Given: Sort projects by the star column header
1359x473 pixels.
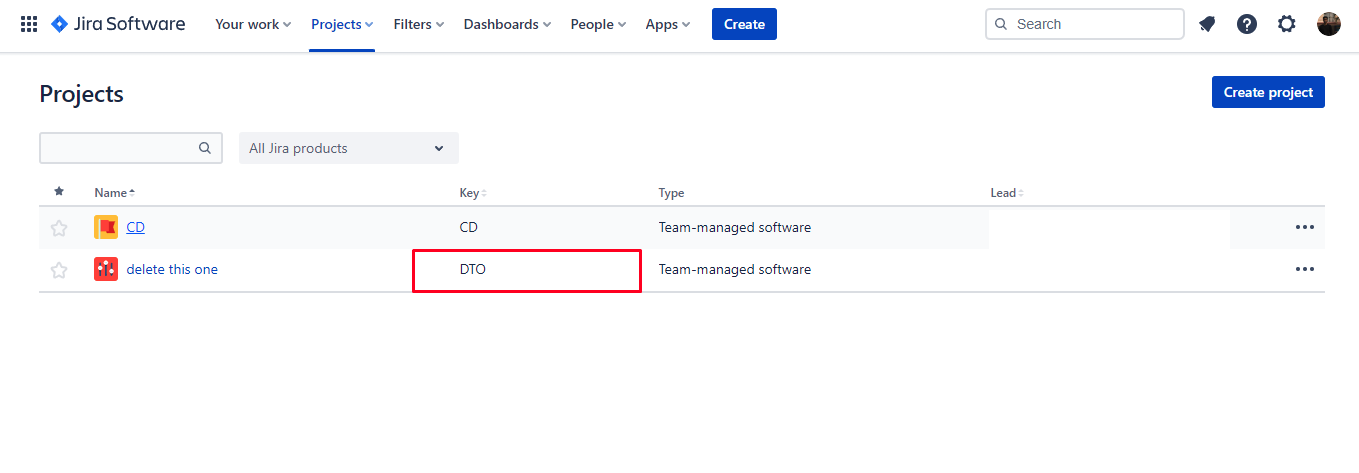Looking at the screenshot, I should [59, 192].
